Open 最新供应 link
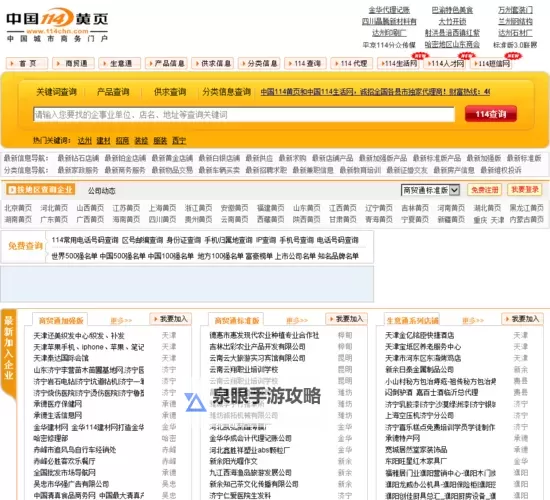Viewport: 550px width, 500px height. [x=259, y=158]
